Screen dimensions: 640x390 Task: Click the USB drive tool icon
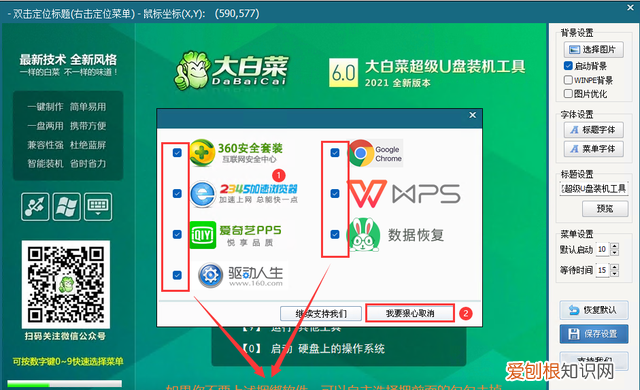[35, 206]
